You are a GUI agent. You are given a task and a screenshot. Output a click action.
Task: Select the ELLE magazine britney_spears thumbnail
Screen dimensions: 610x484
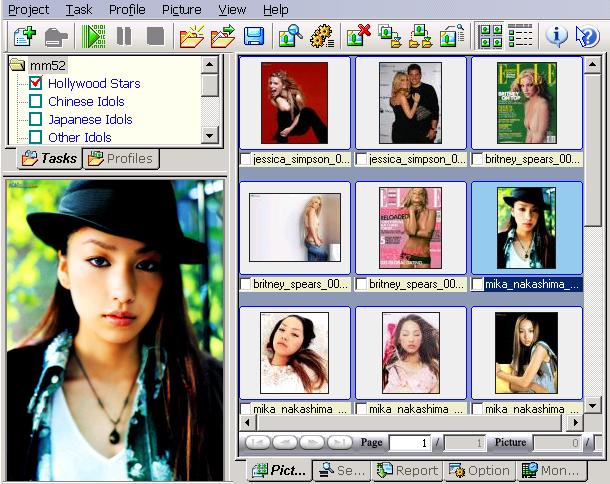click(x=527, y=103)
